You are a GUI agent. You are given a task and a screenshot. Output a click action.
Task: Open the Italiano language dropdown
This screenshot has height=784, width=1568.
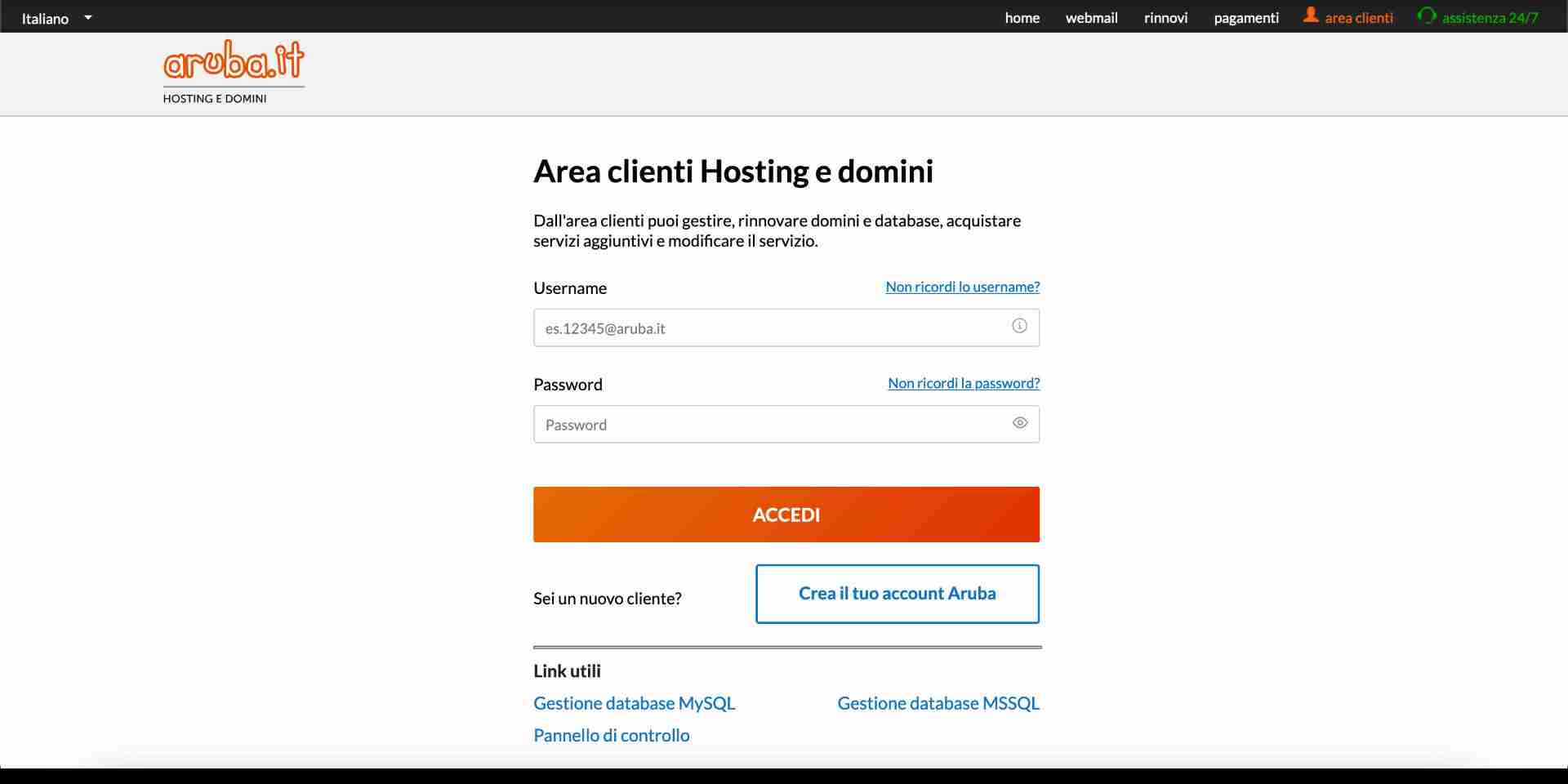pyautogui.click(x=46, y=18)
